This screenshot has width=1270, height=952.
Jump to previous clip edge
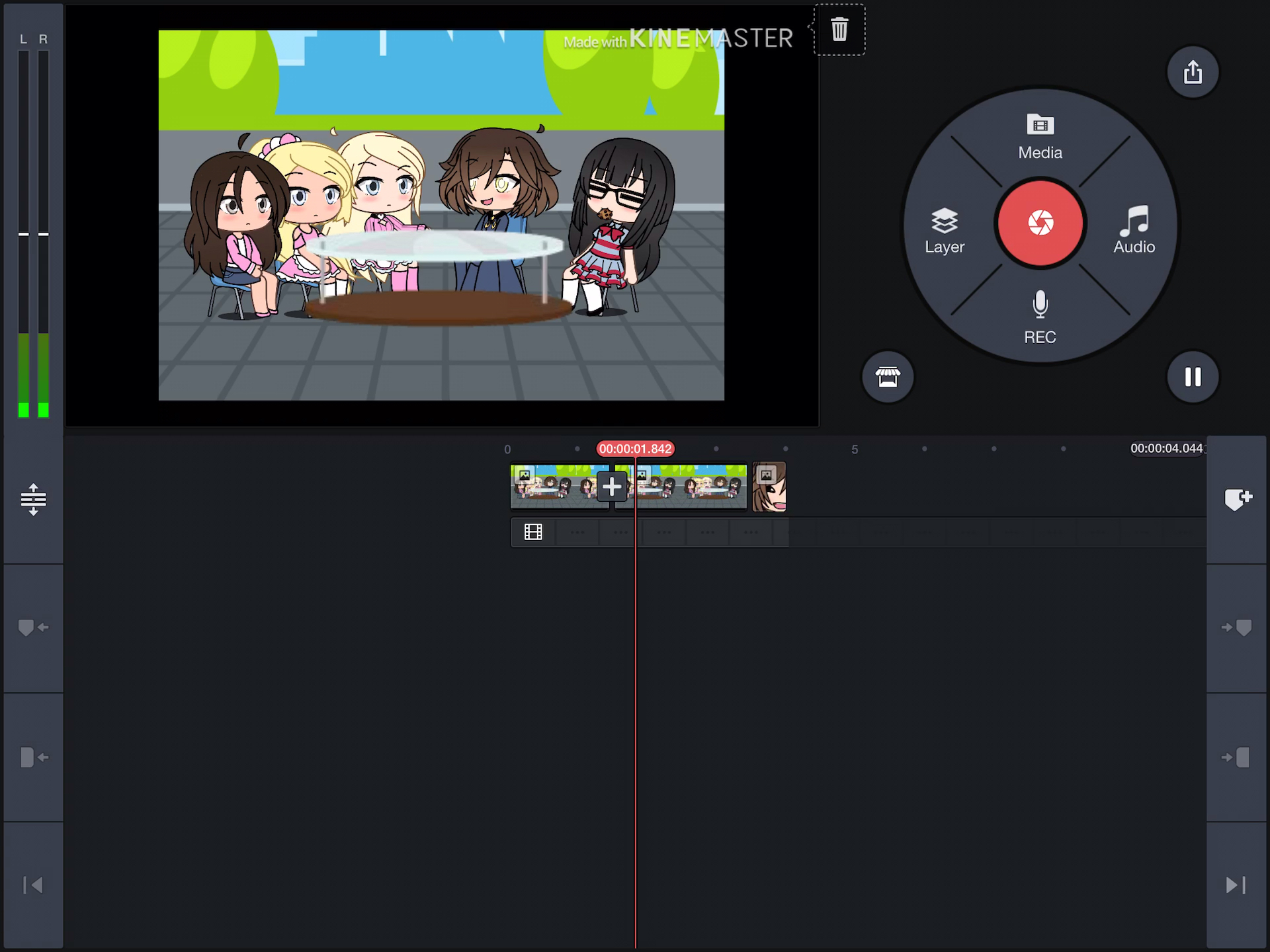(x=34, y=757)
